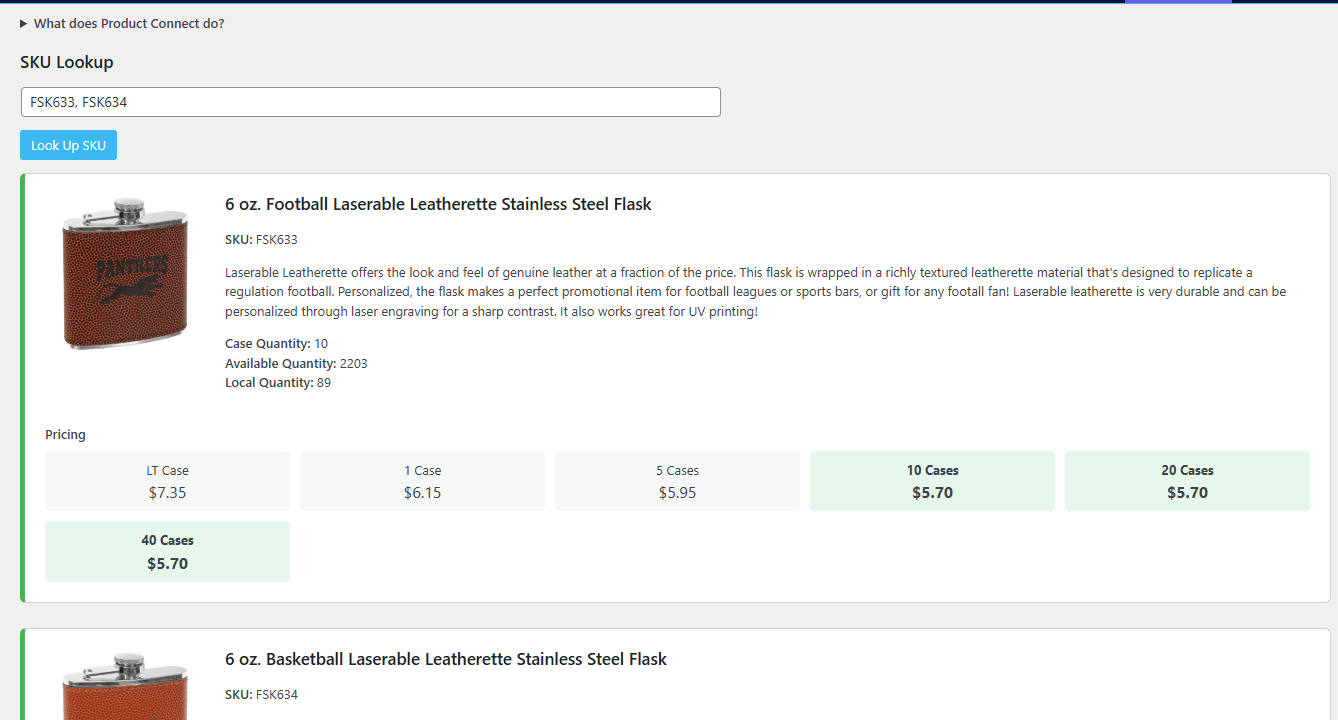Click the SKU Lookup text input field

[x=370, y=102]
